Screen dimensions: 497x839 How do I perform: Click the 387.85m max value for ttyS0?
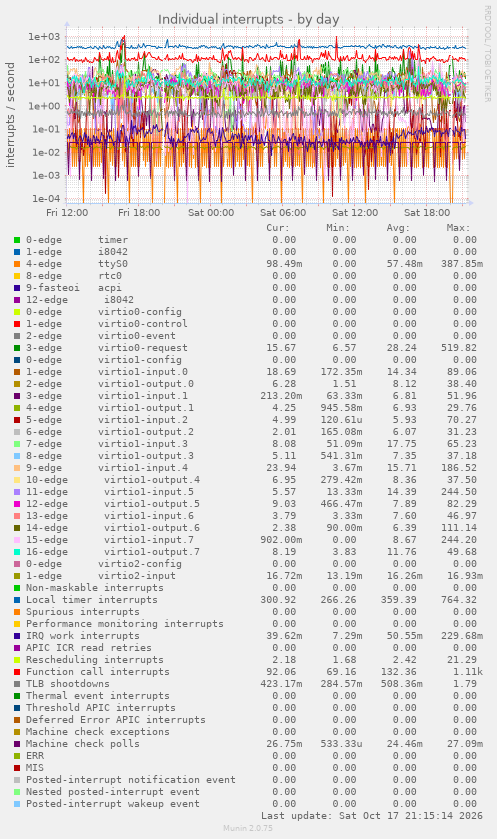[462, 264]
